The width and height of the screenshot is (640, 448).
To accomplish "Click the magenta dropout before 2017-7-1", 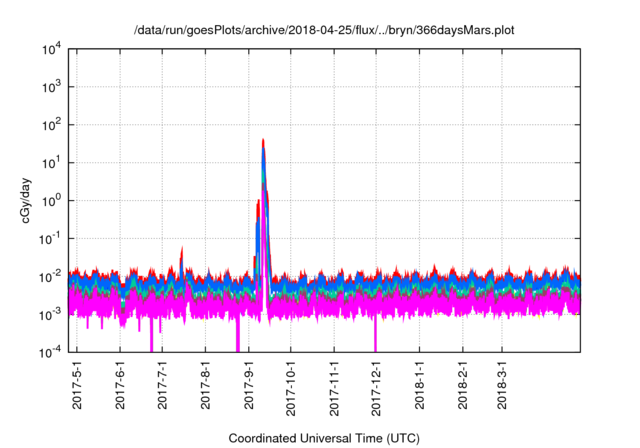I will tap(151, 335).
